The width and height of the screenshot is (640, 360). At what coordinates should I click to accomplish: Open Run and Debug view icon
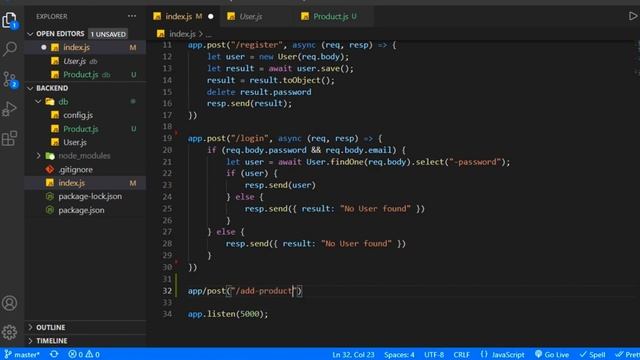9,109
